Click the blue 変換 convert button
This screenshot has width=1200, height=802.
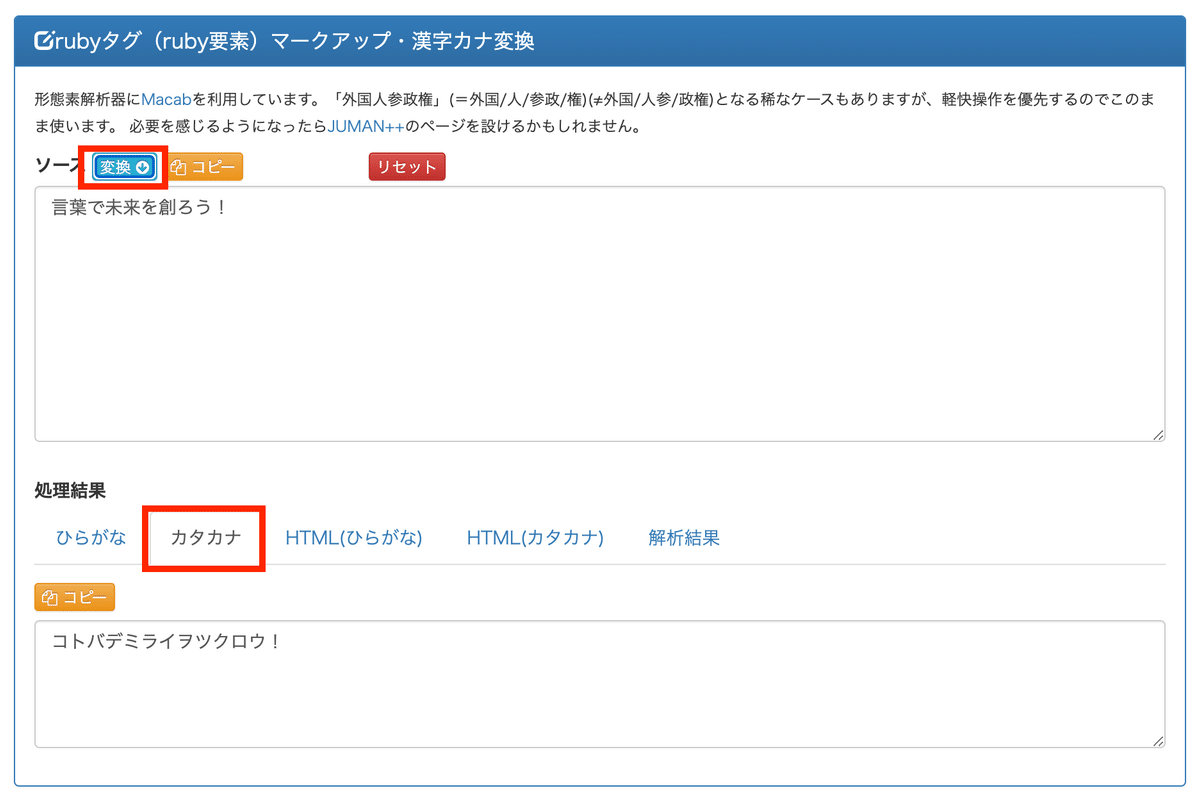(x=125, y=167)
